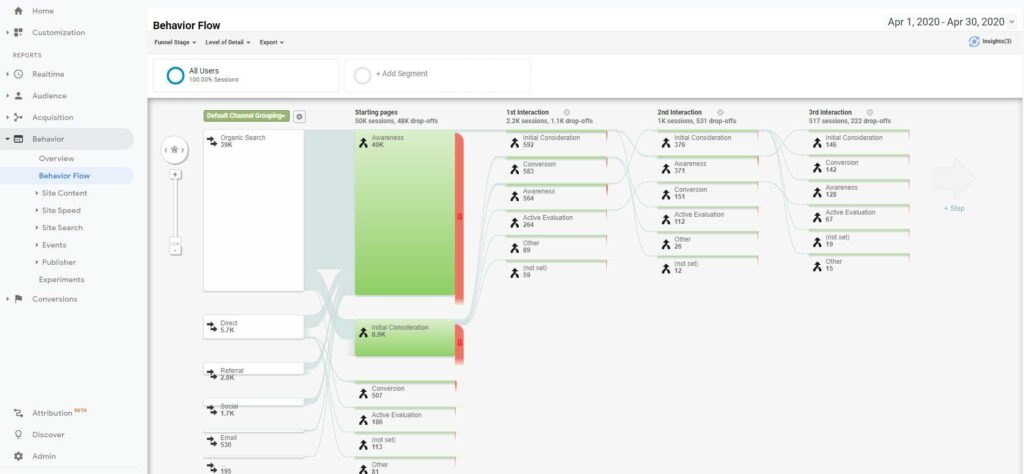Click the red drop-off bar on Awareness
This screenshot has width=1024, height=474.
[459, 217]
